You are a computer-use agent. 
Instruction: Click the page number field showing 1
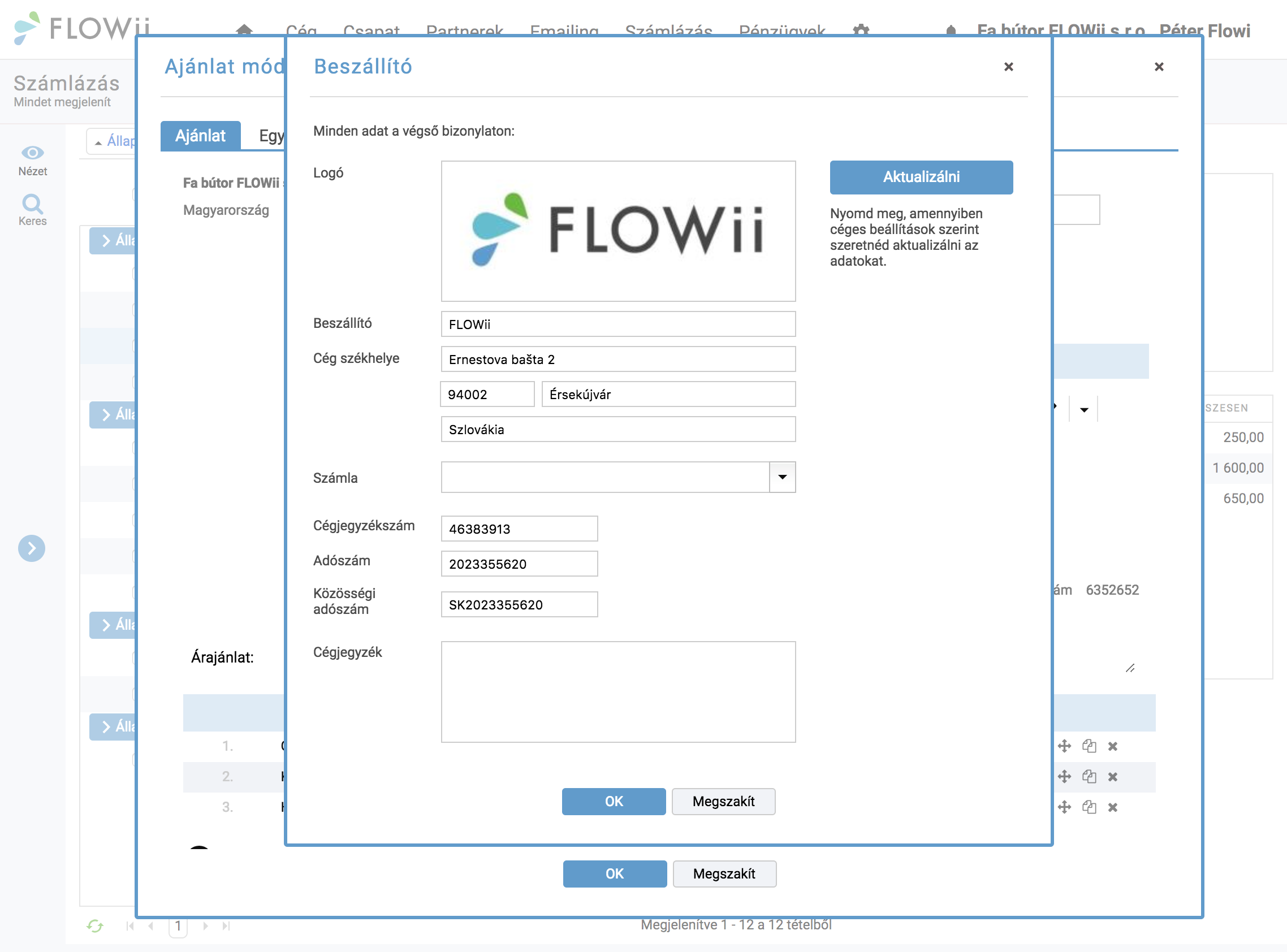178,926
